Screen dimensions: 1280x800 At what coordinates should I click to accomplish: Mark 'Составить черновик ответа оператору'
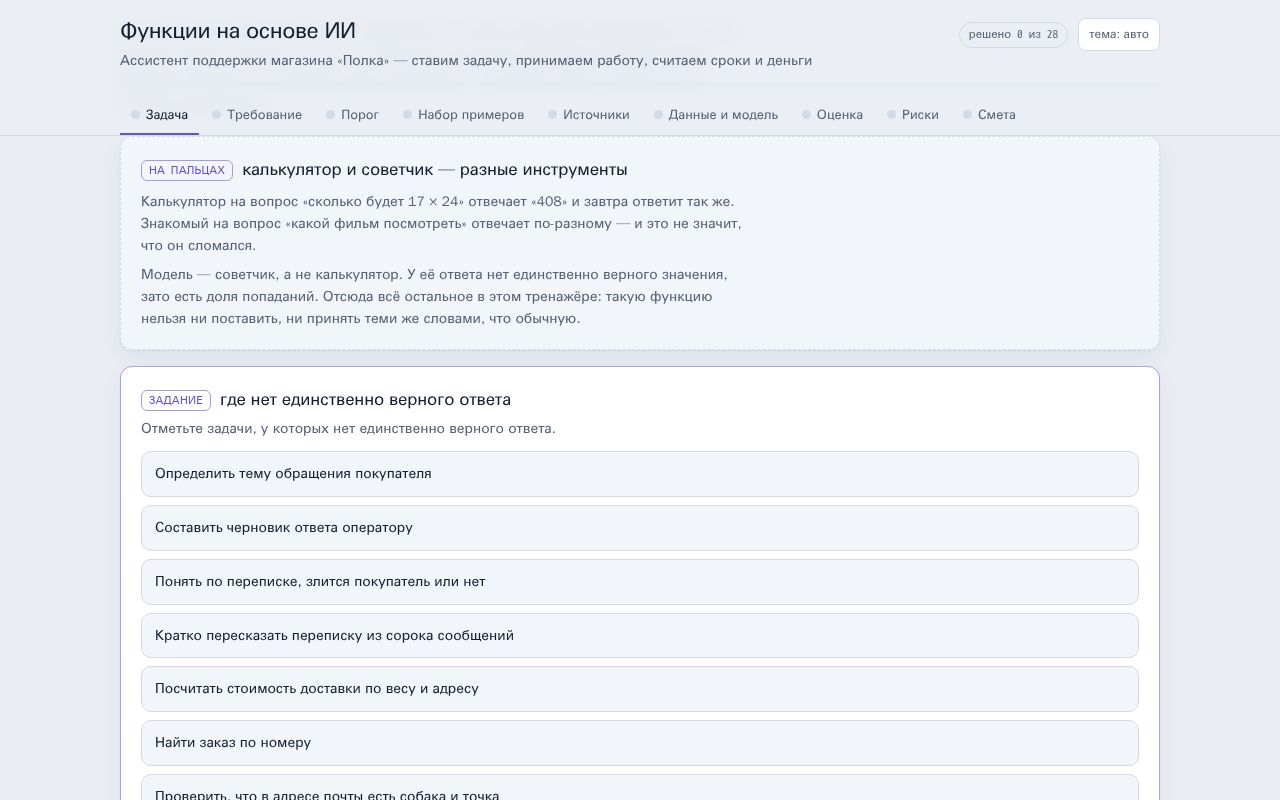tap(640, 528)
